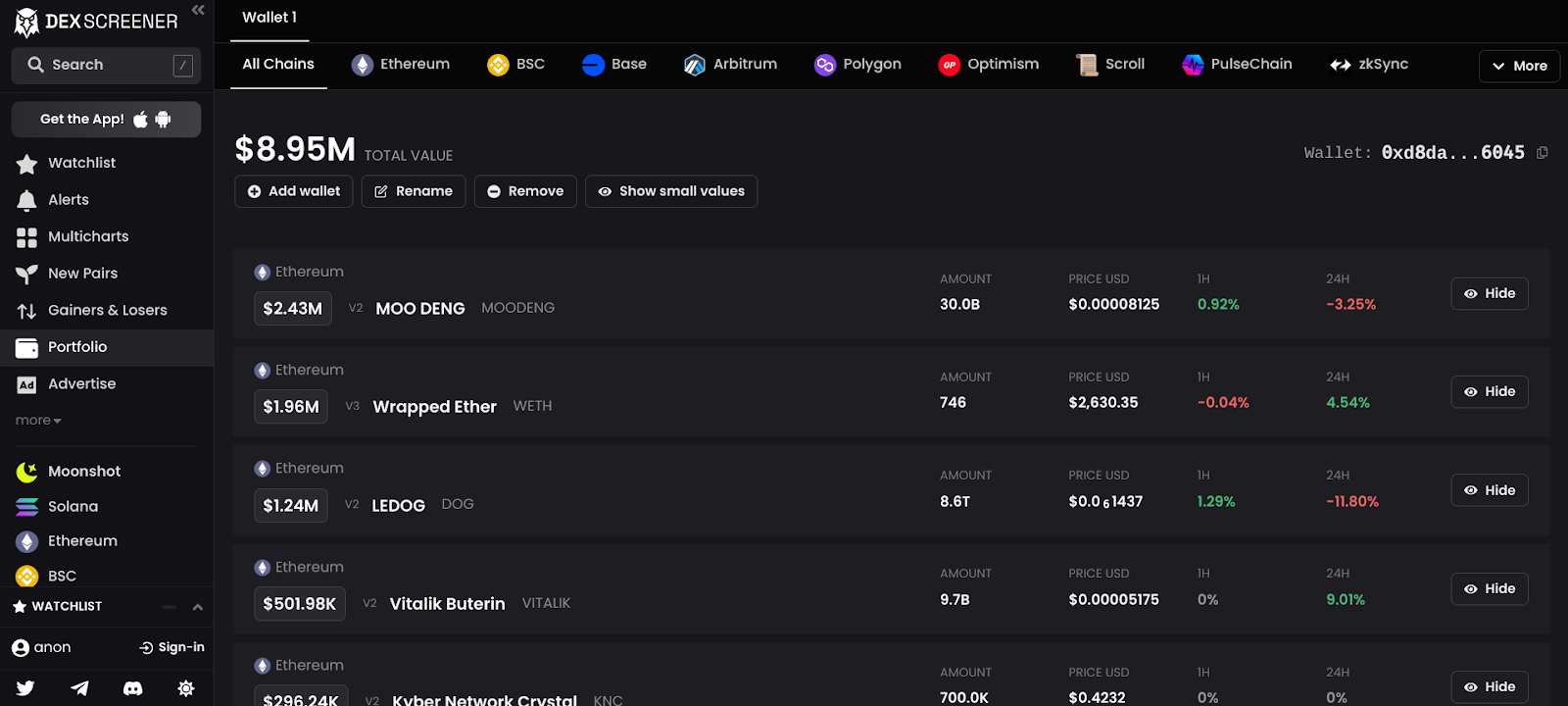Image resolution: width=1568 pixels, height=706 pixels.
Task: Hide the MOO DENG position
Action: tap(1490, 293)
